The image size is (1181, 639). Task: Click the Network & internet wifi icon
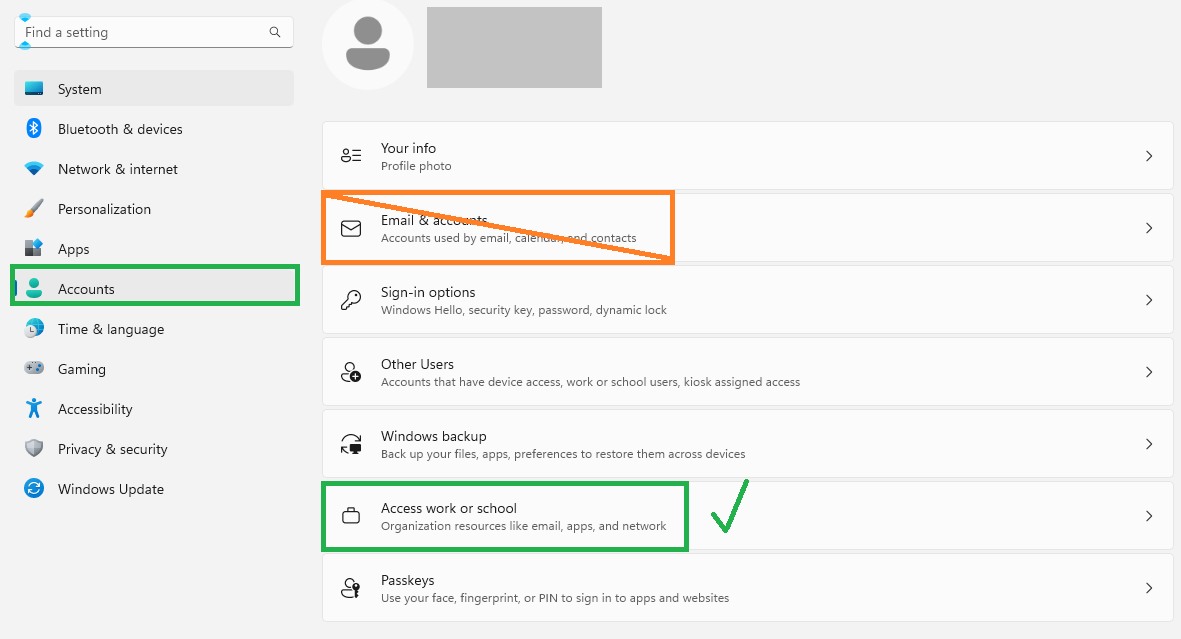click(34, 169)
